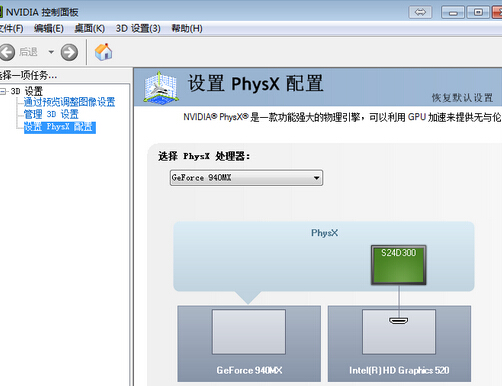Click the HDMI connector icon on Intel GPU
The image size is (502, 386).
(x=399, y=321)
